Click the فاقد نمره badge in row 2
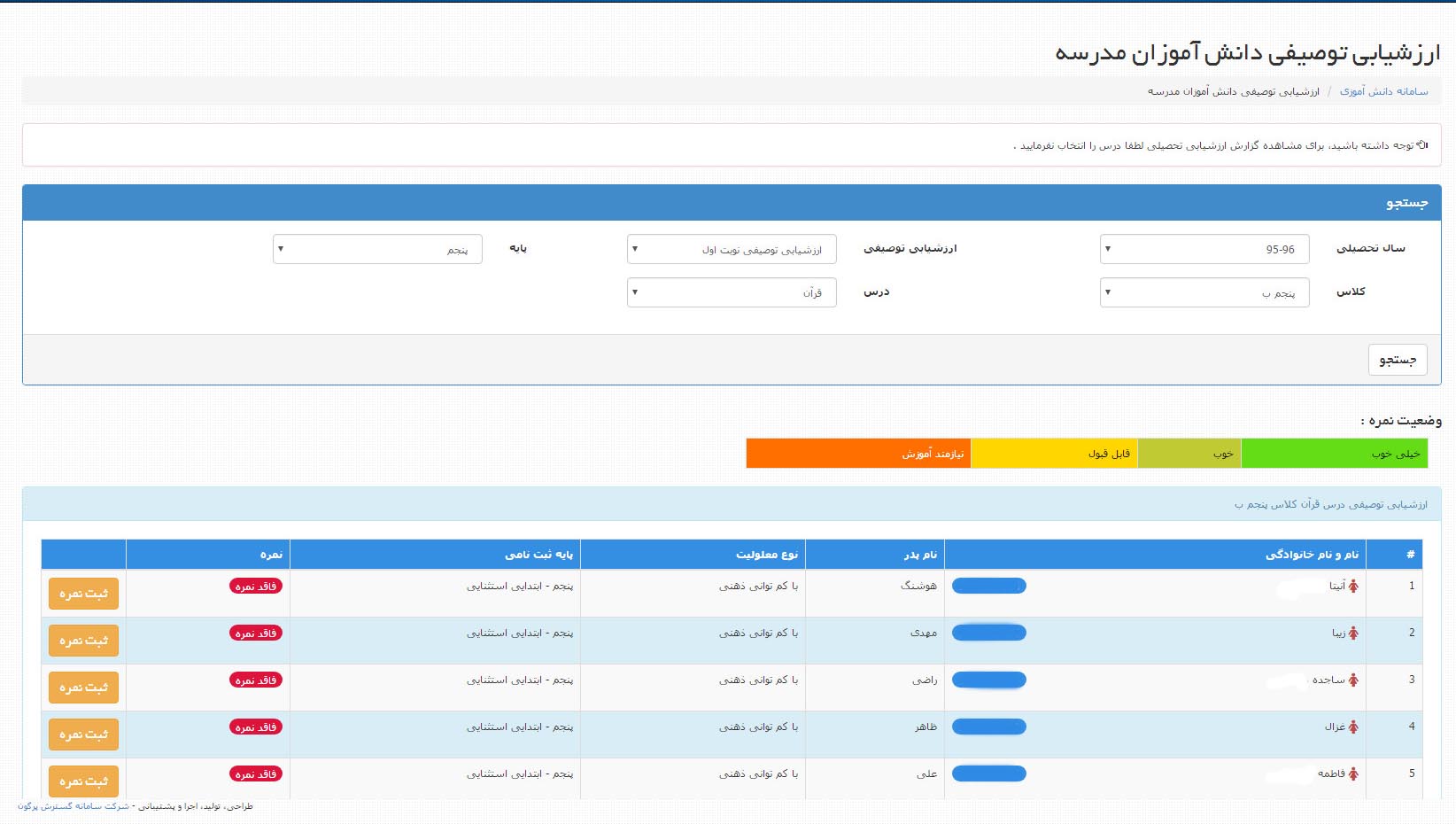This screenshot has width=1456, height=824. (x=256, y=633)
